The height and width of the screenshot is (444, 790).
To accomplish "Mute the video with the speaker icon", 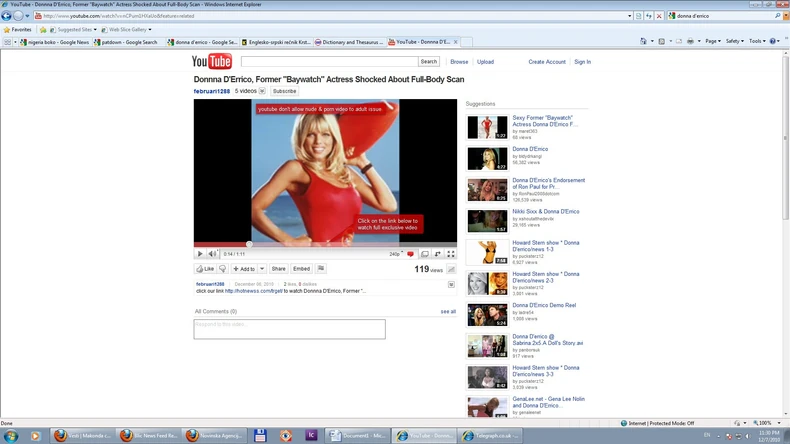I will coord(212,254).
